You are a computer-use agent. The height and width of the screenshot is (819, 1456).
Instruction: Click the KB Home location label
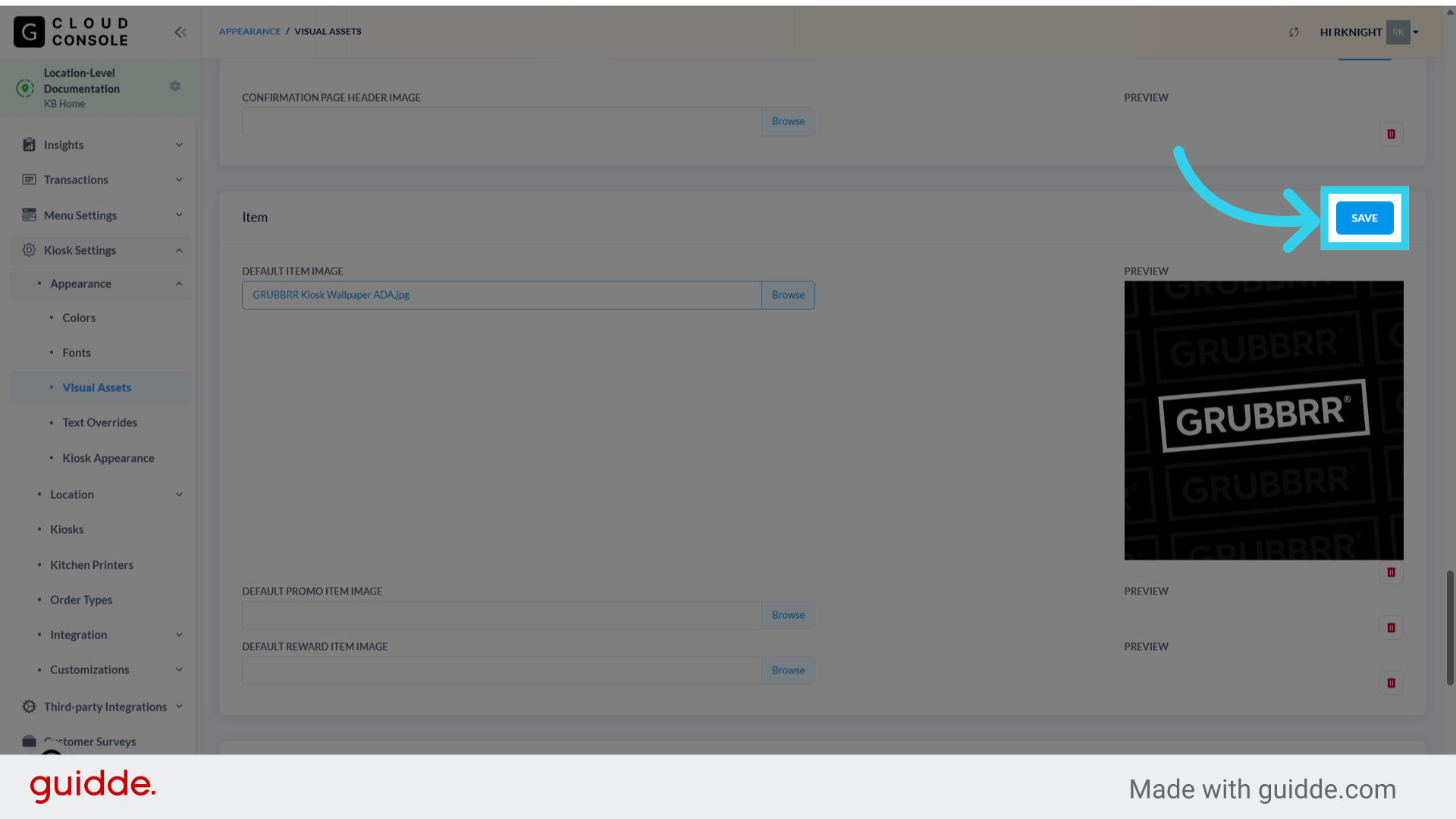[x=64, y=104]
